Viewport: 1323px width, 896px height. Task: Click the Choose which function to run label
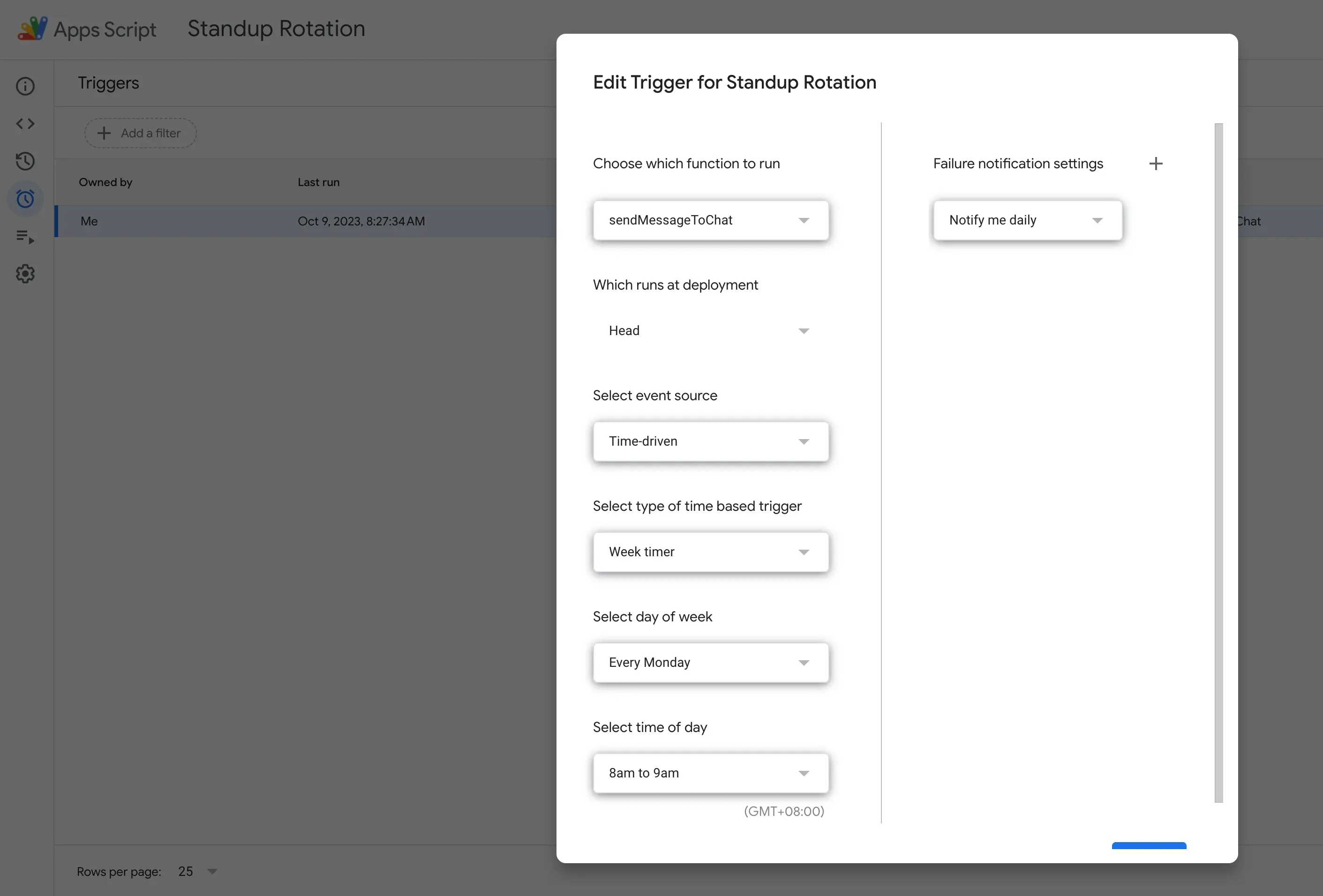[x=686, y=164]
